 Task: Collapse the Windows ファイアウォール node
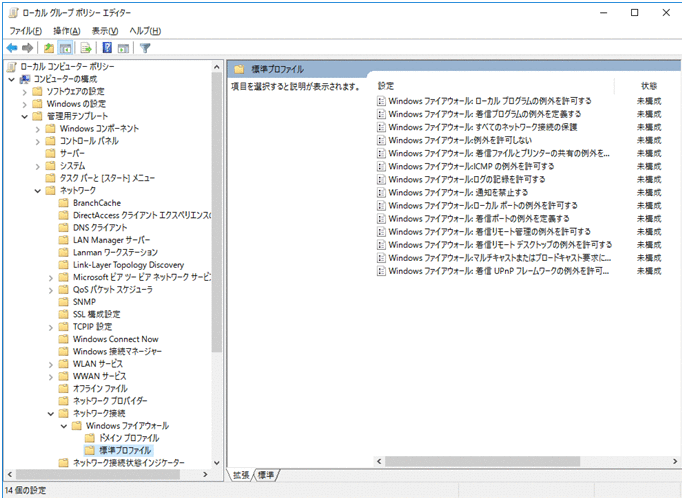(64, 426)
